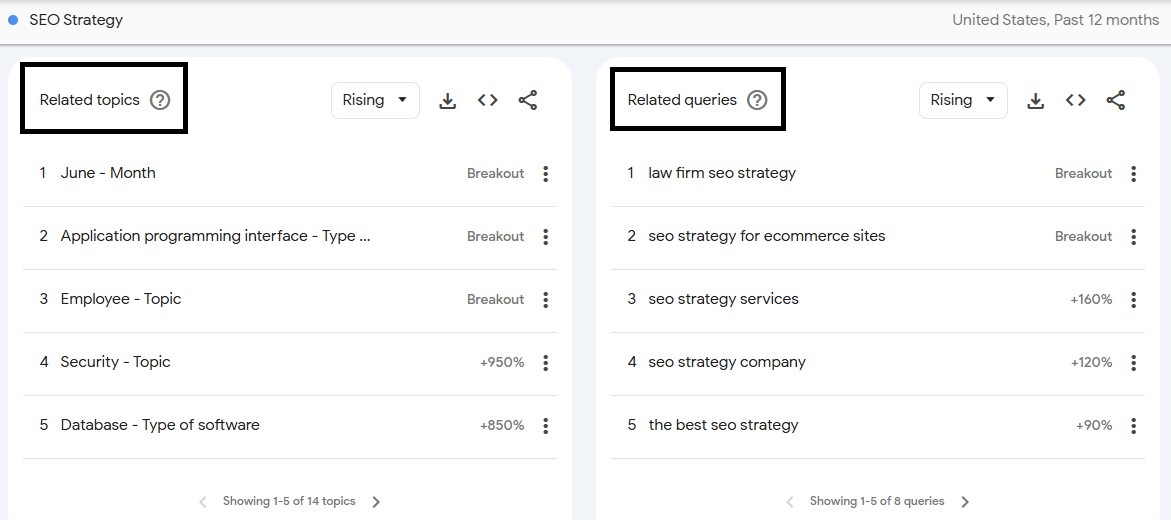Viewport: 1171px width, 520px height.
Task: Open Database - Type of software topic
Action: (x=160, y=425)
